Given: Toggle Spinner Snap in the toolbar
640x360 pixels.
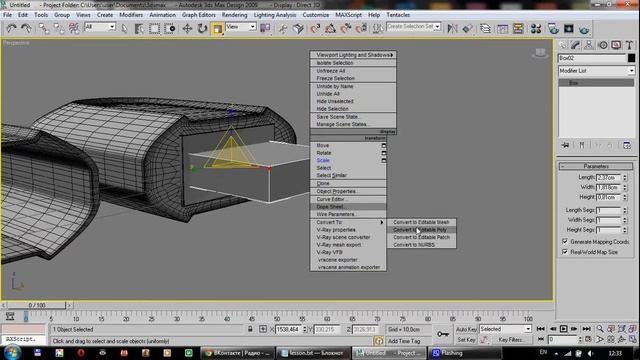Looking at the screenshot, I should point(362,28).
